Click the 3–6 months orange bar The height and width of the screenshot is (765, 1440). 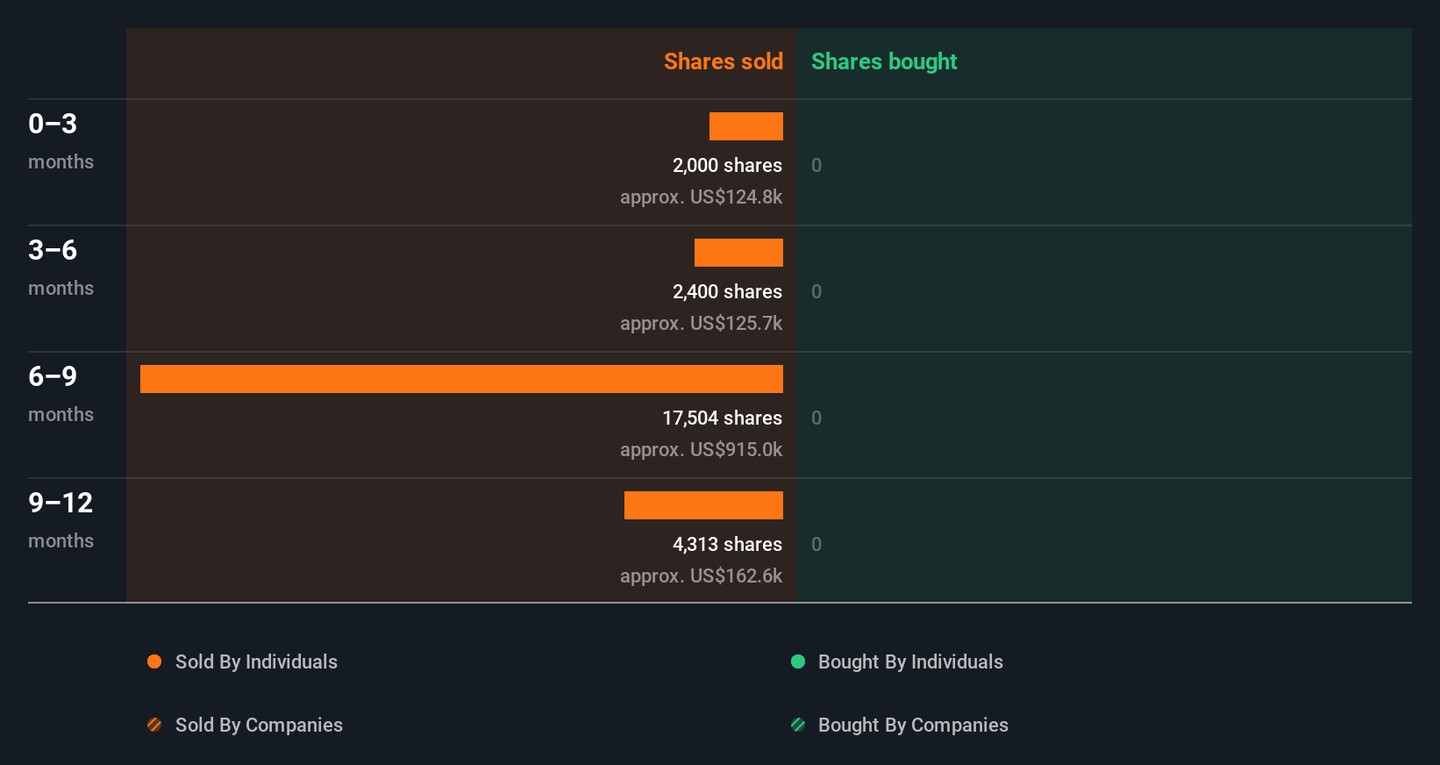click(x=738, y=253)
